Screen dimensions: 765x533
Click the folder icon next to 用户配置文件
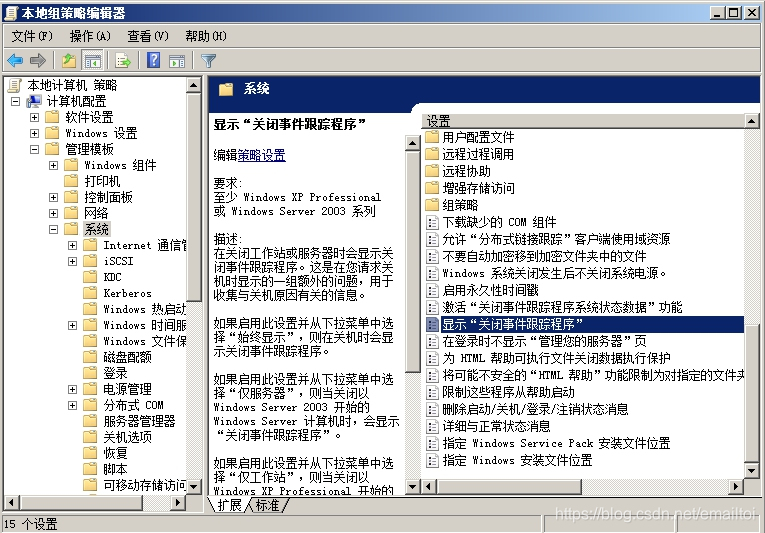coord(432,137)
